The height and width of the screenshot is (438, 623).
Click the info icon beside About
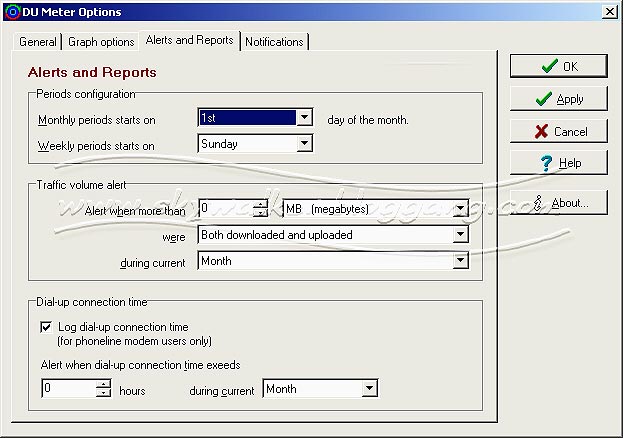coord(538,203)
